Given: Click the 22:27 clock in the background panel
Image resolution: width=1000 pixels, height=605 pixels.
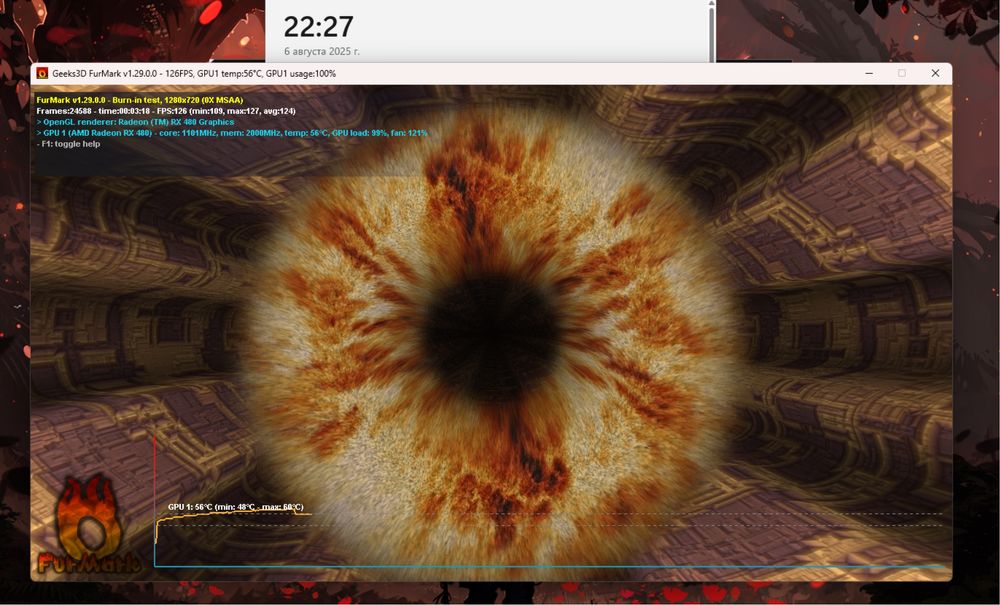Looking at the screenshot, I should (x=318, y=27).
